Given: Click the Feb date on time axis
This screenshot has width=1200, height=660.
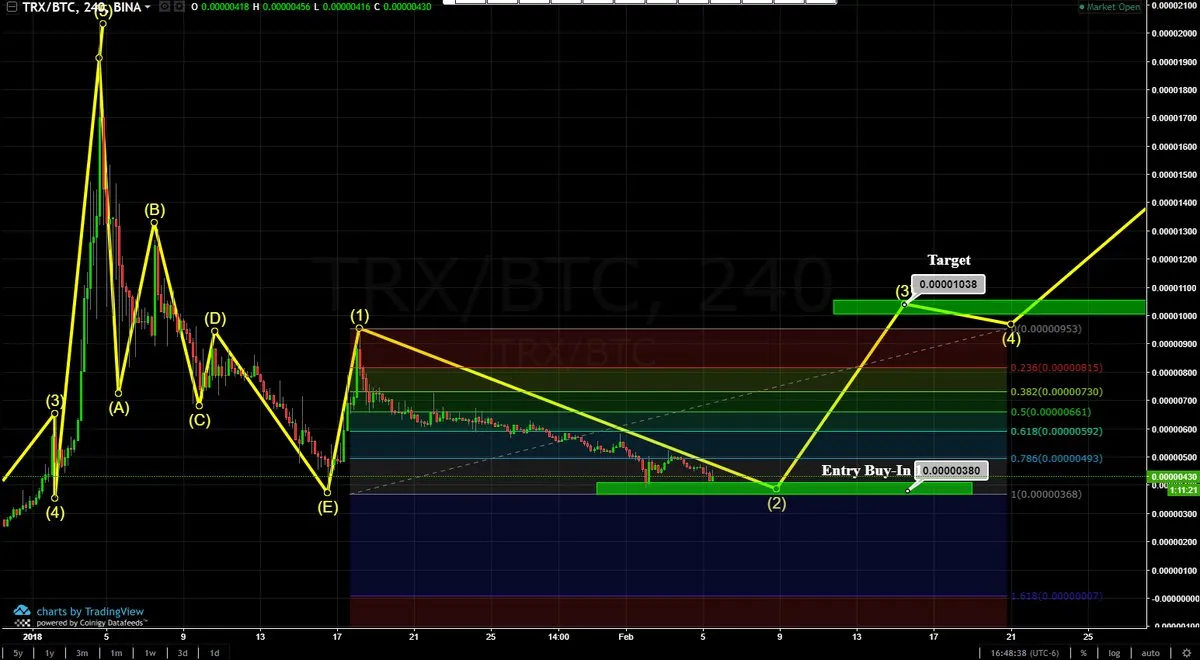Looking at the screenshot, I should point(626,635).
